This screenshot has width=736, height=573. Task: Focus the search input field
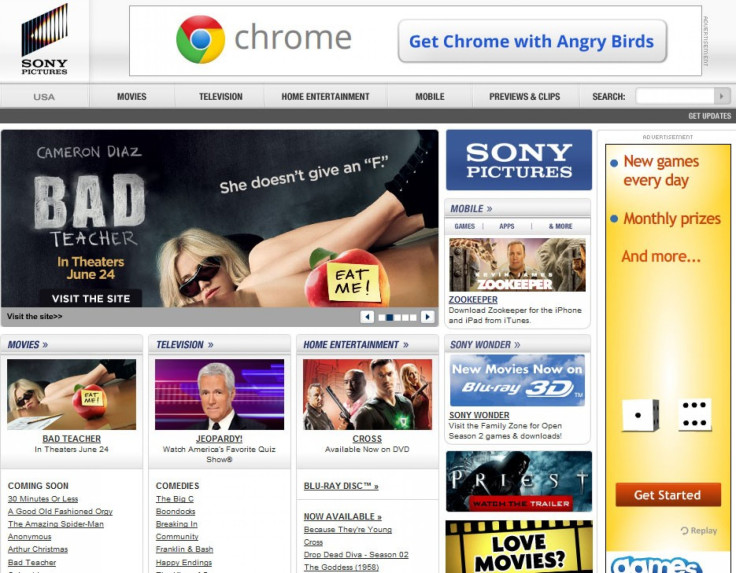coord(675,96)
